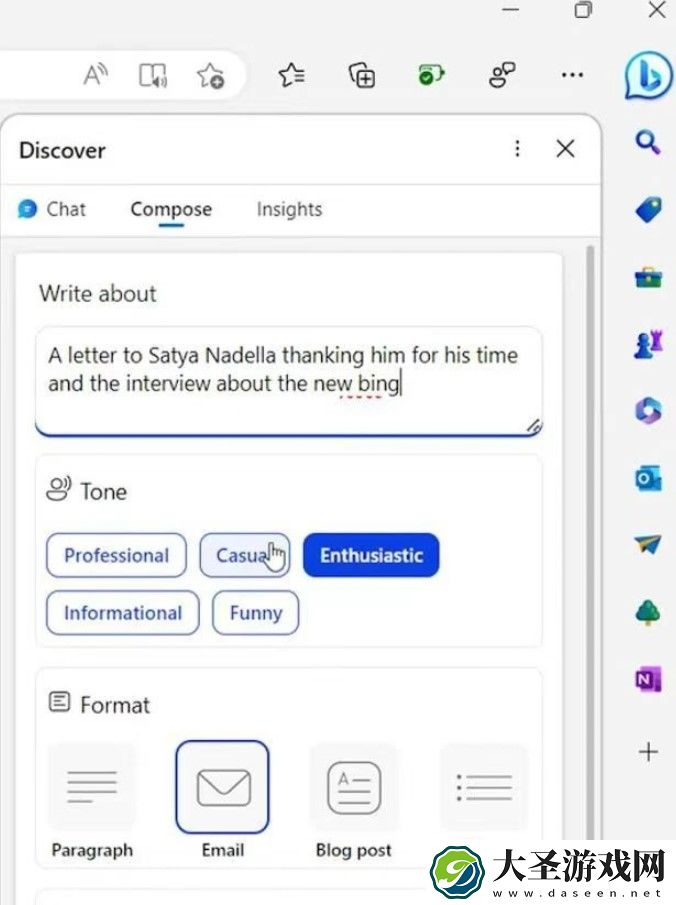The image size is (676, 905).
Task: Select the Enthusiastic tone
Action: point(371,555)
